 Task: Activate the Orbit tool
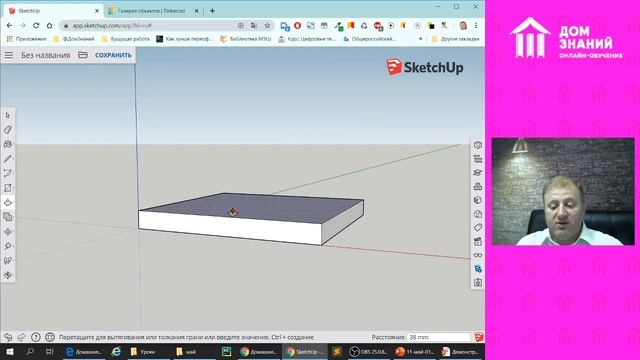tap(8, 275)
